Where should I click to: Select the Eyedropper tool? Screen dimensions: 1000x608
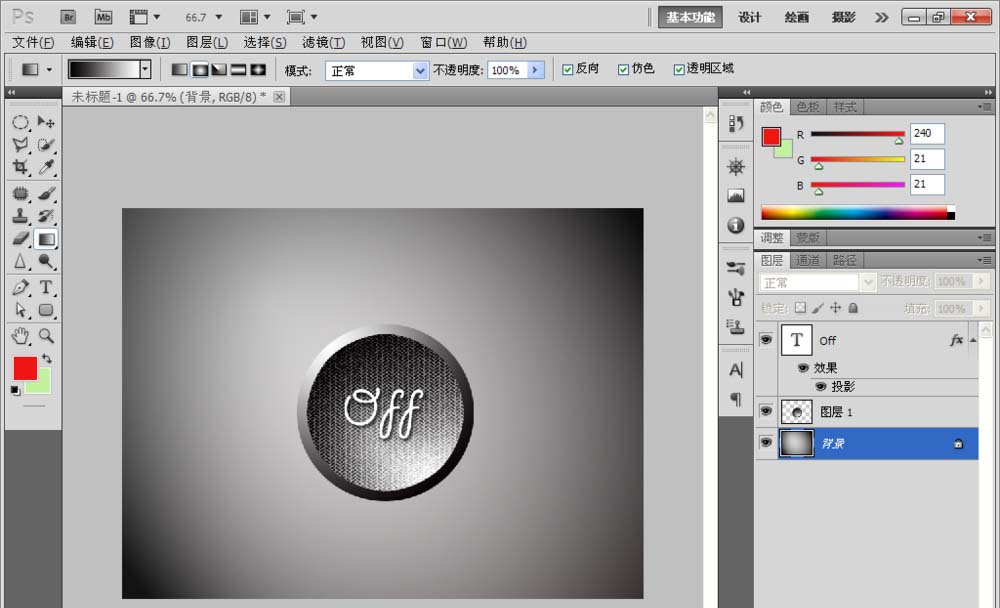pyautogui.click(x=46, y=168)
